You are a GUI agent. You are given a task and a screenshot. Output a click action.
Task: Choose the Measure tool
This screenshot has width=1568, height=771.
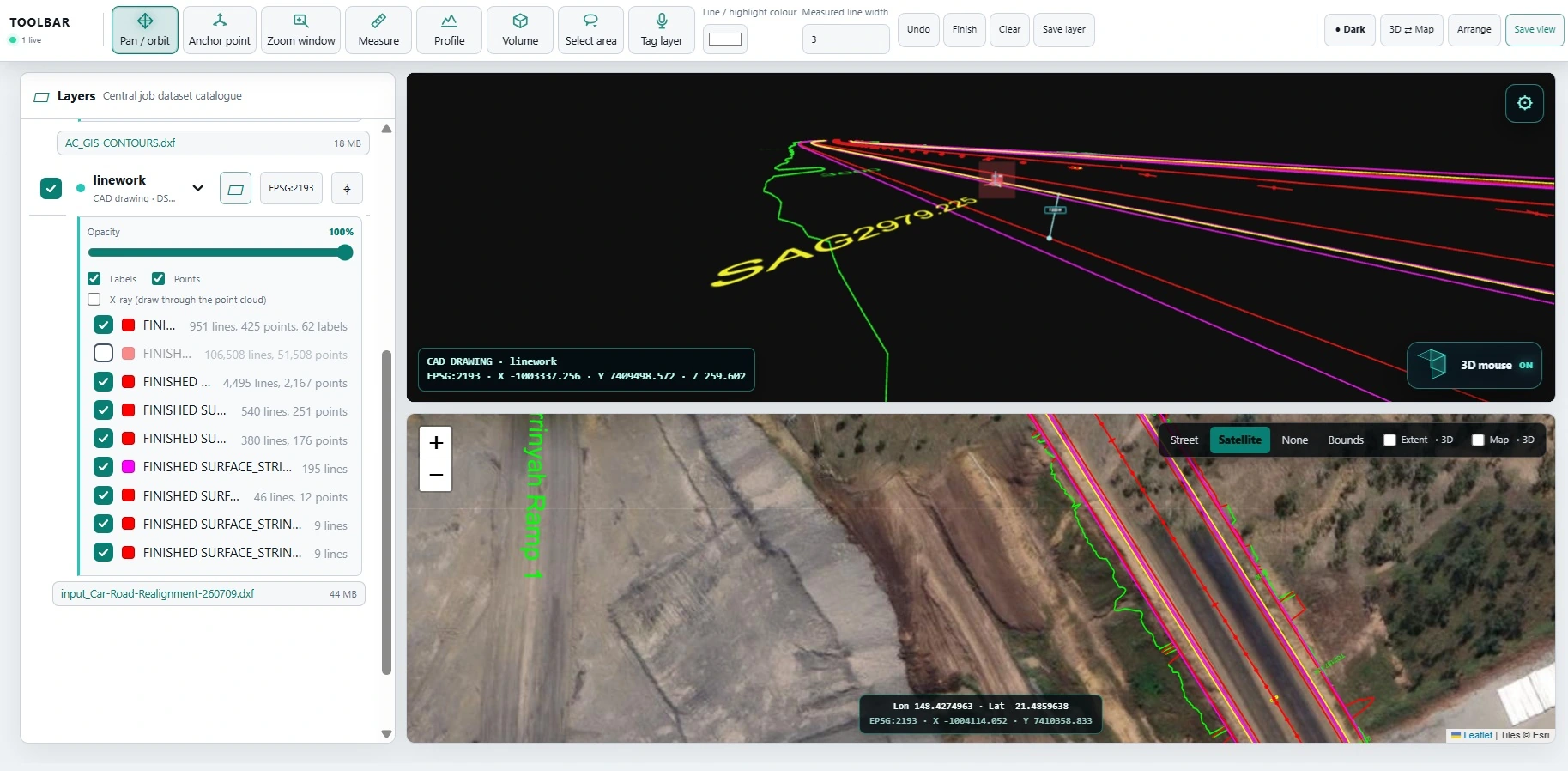tap(378, 30)
